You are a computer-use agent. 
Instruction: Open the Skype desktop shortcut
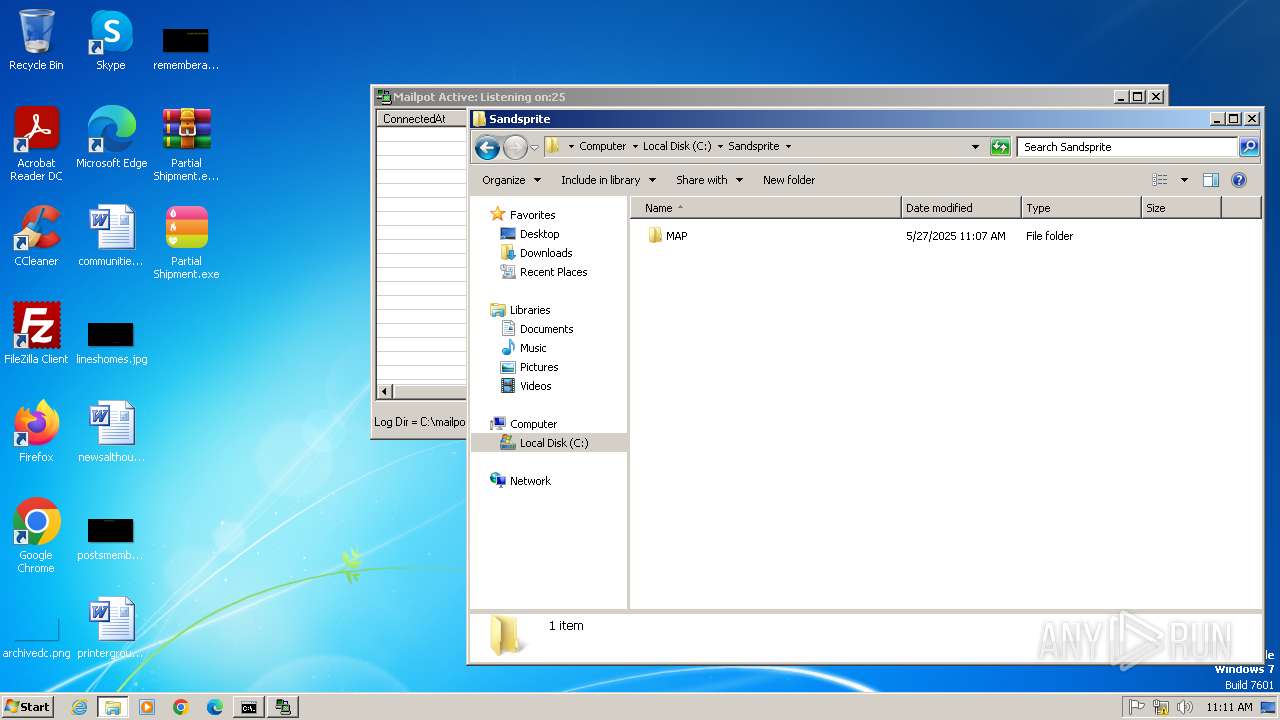tap(111, 40)
